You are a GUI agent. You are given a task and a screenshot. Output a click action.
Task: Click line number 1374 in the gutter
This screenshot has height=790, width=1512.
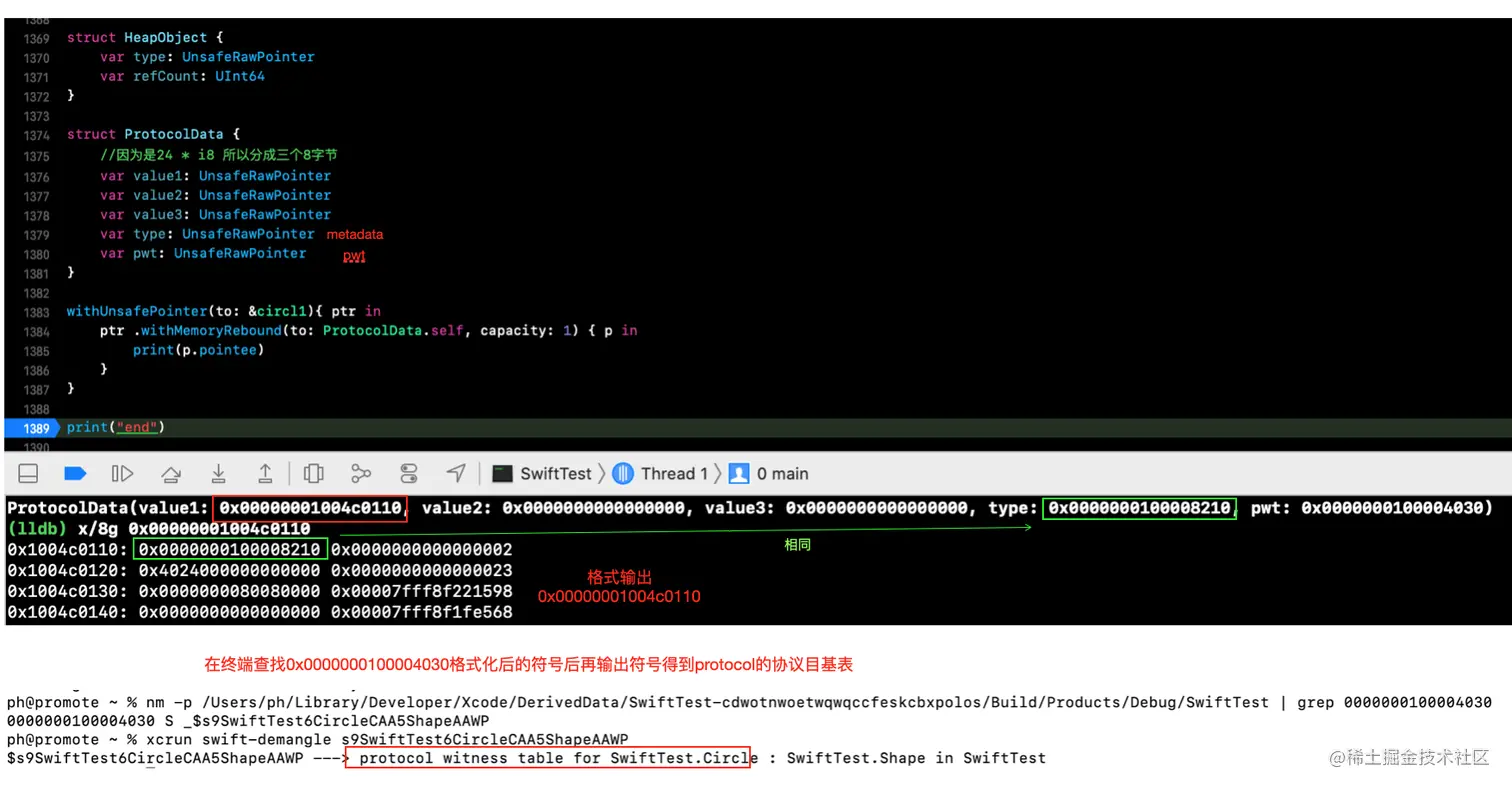[36, 135]
